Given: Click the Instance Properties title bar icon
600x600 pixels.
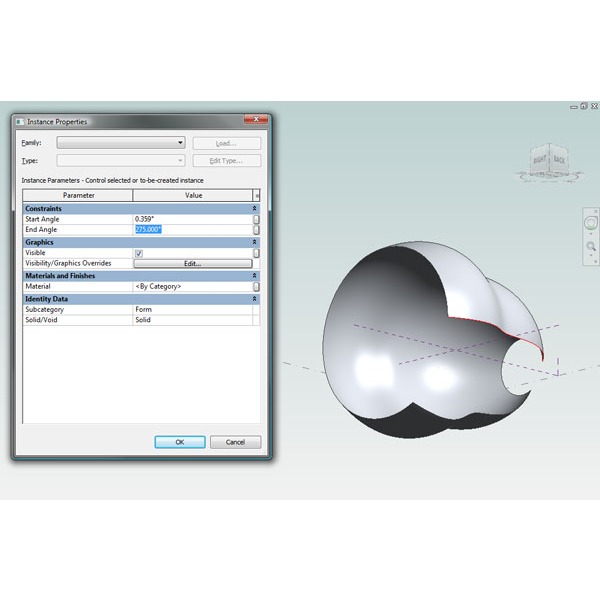Looking at the screenshot, I should (20, 122).
